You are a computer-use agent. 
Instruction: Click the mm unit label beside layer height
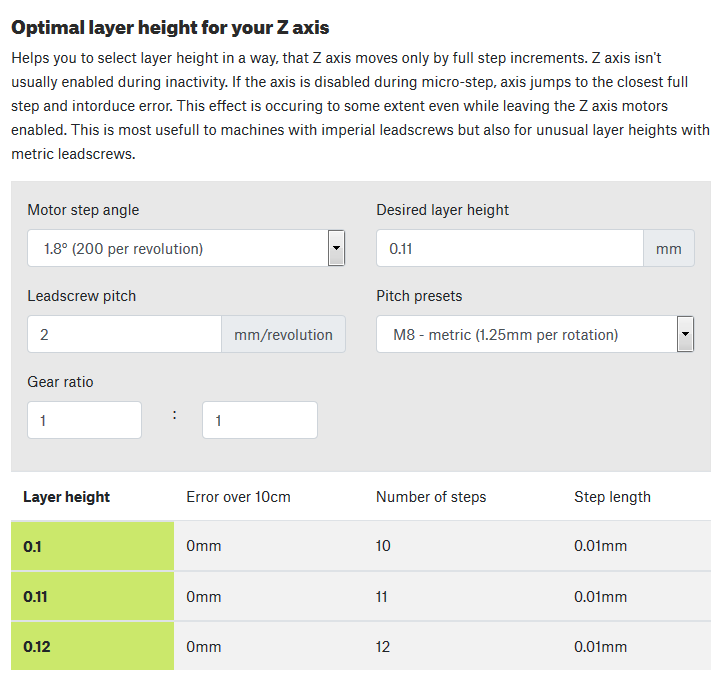(x=668, y=248)
